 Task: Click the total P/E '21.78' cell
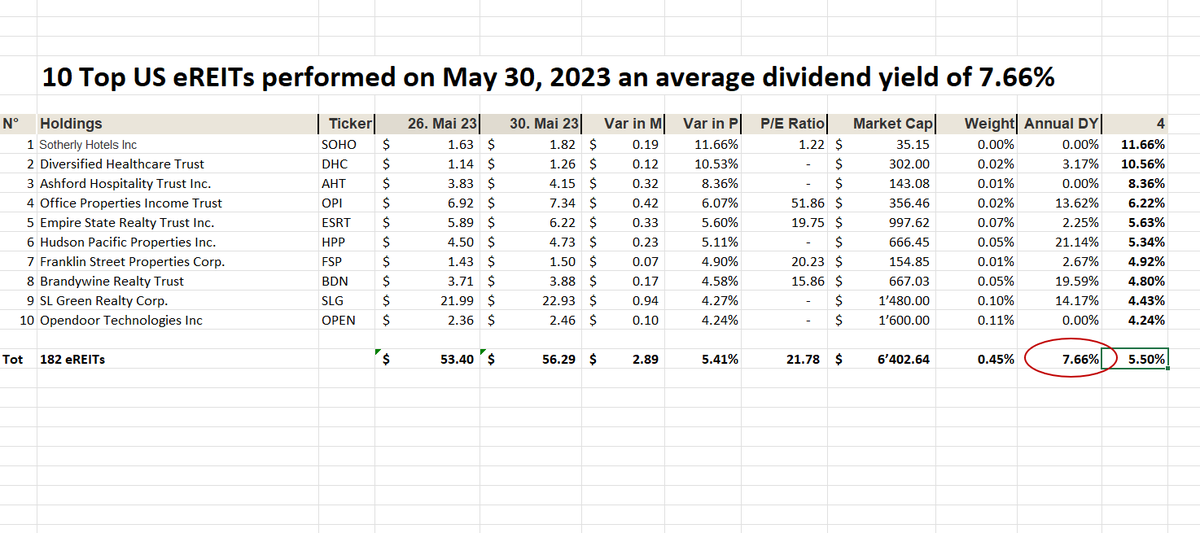(x=786, y=359)
